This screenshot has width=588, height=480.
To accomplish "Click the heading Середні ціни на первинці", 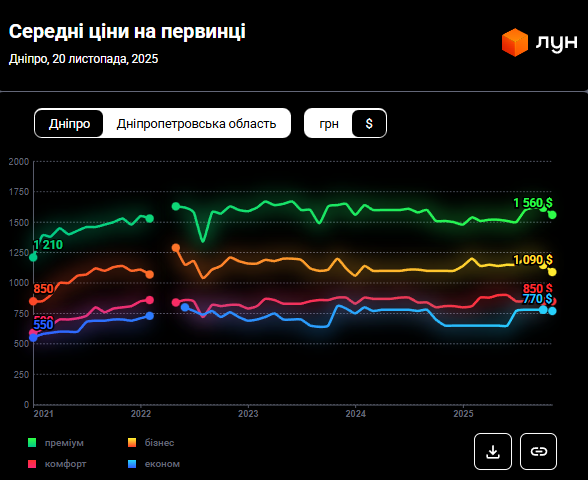I will click(x=127, y=32).
